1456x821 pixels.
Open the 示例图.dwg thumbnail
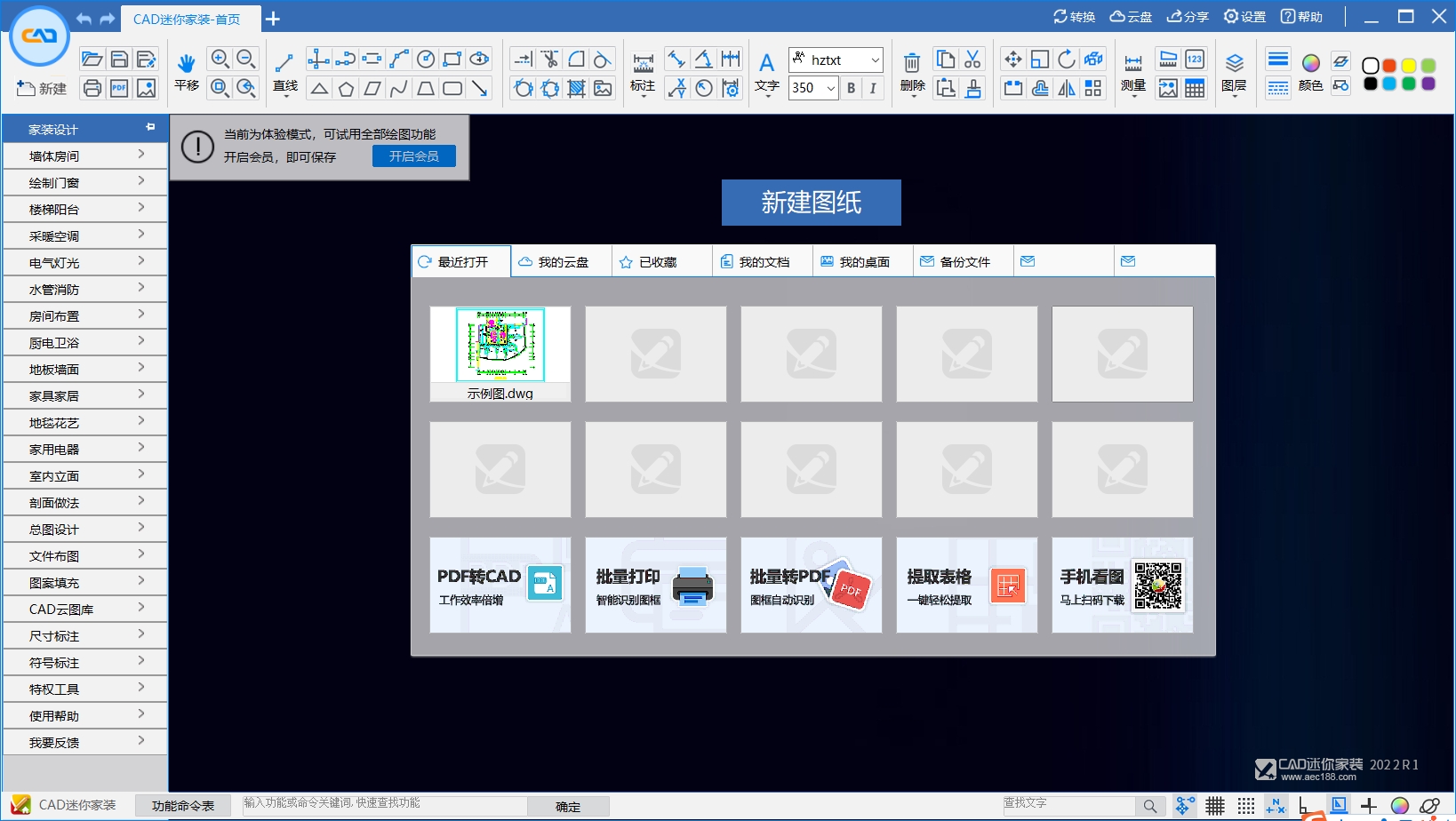pyautogui.click(x=500, y=353)
